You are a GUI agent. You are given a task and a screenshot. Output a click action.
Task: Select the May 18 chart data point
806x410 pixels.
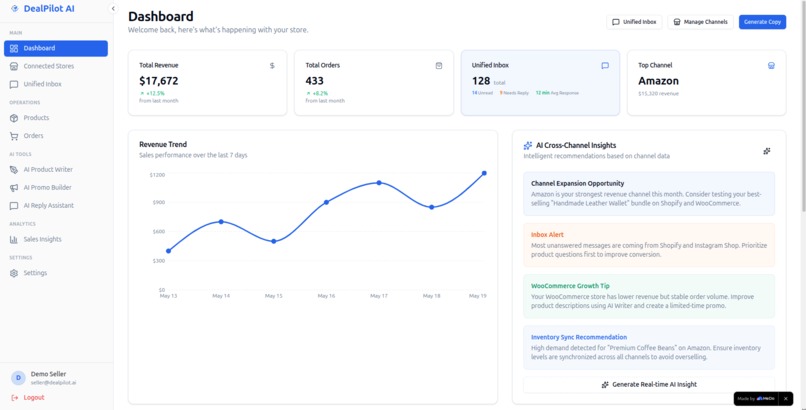tap(431, 208)
